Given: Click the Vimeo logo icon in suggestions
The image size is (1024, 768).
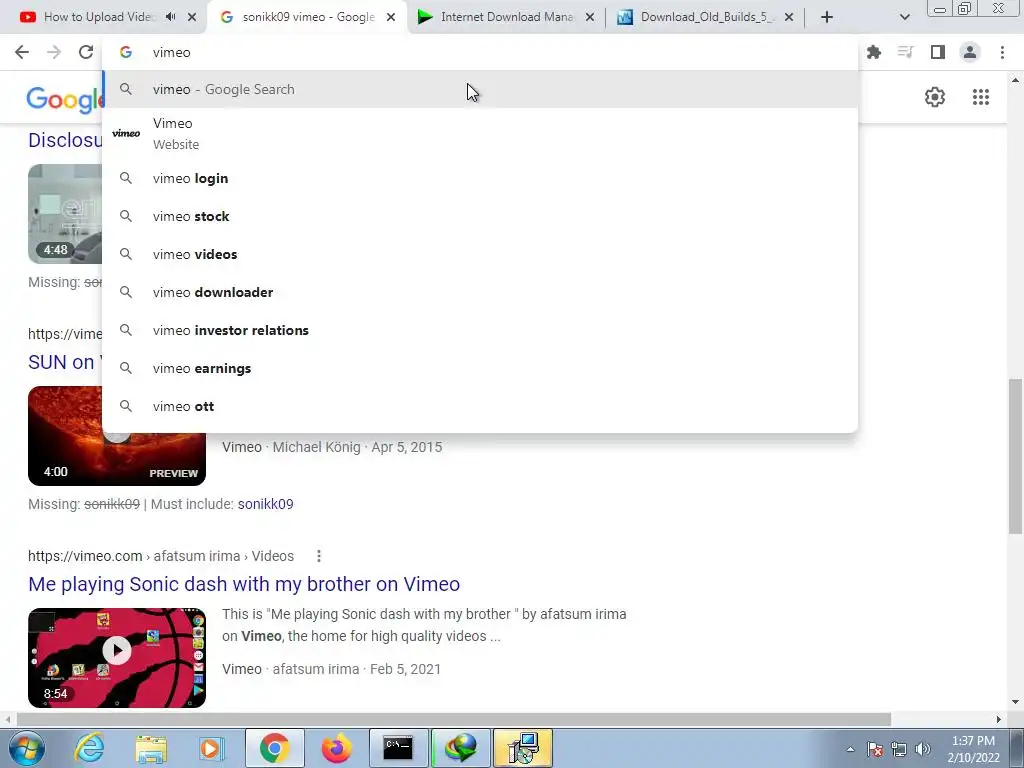Looking at the screenshot, I should click(x=126, y=133).
